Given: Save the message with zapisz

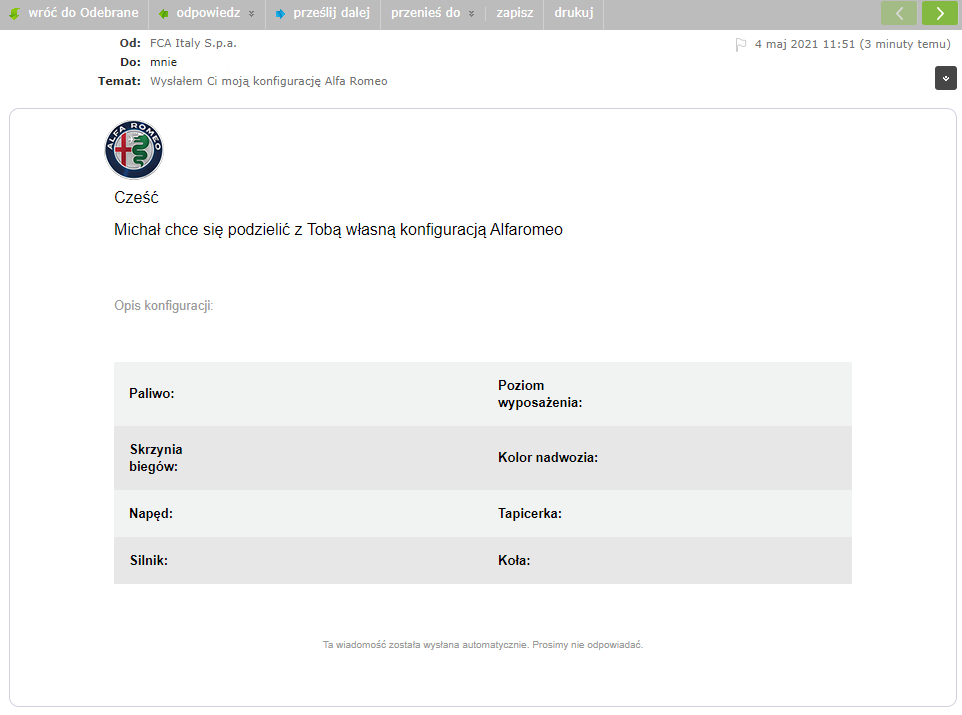Looking at the screenshot, I should click(515, 13).
